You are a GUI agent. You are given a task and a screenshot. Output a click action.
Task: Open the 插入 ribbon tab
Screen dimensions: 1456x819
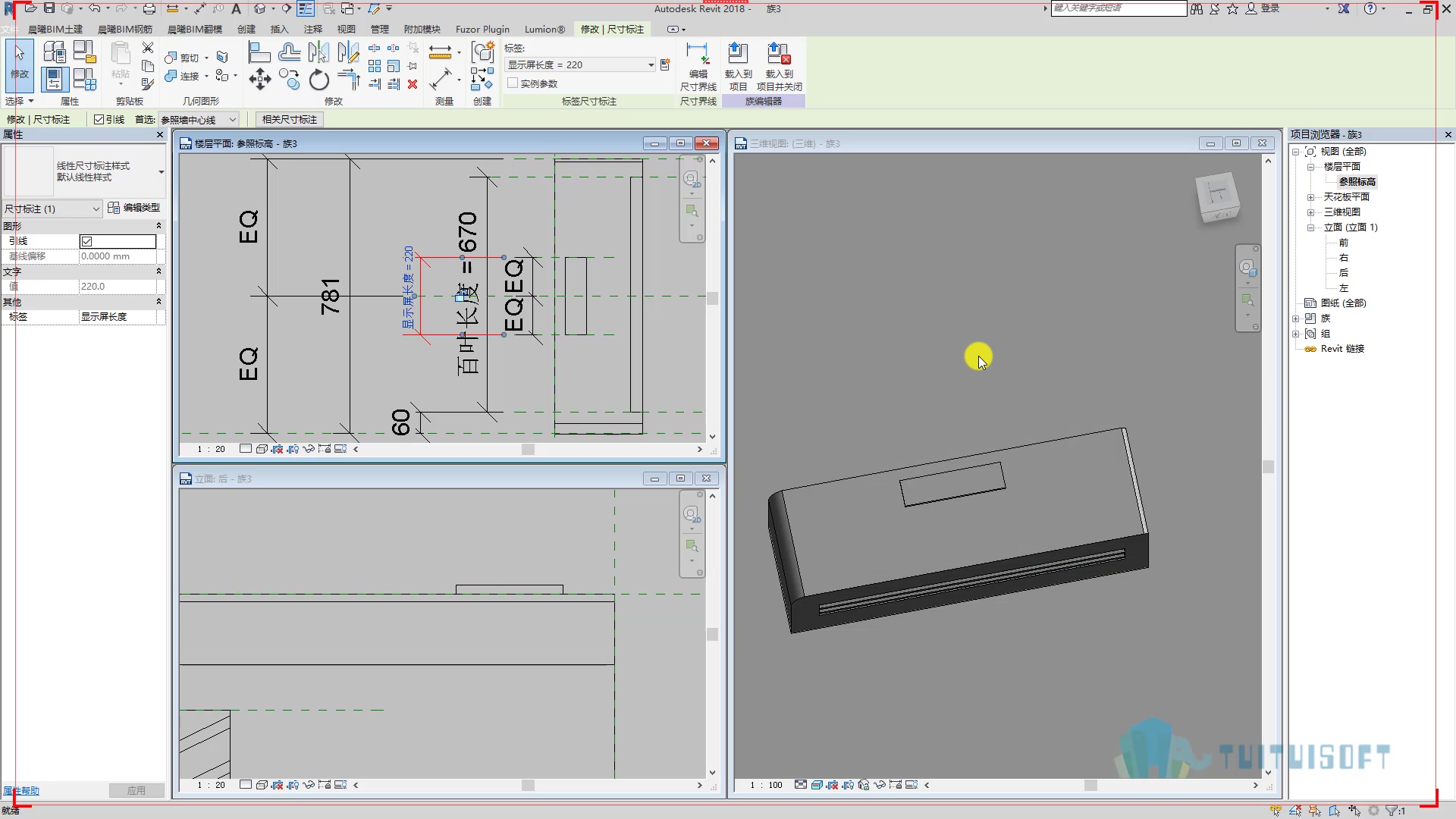(x=280, y=29)
